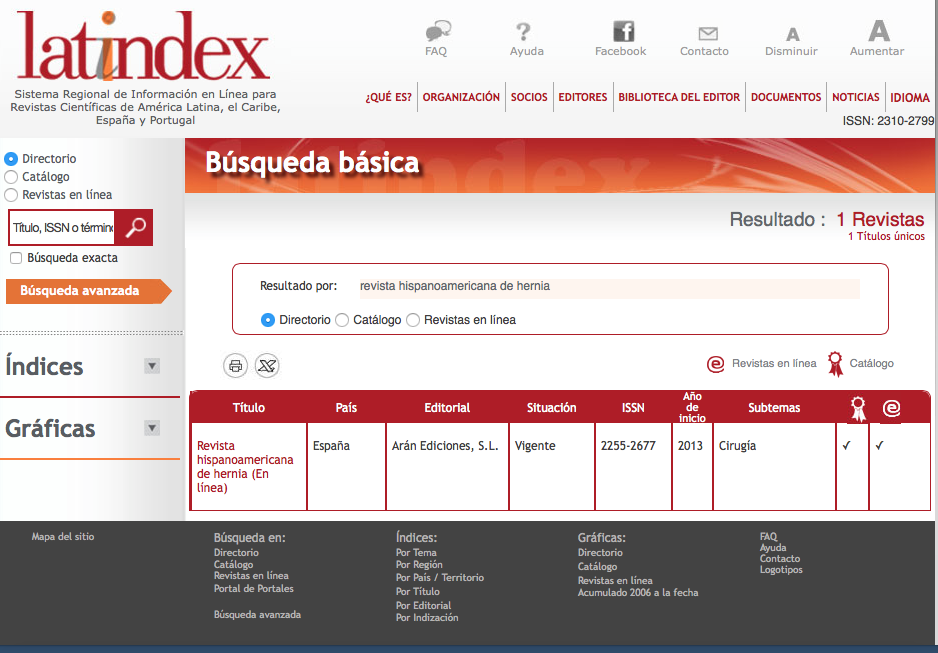Expand the Gráficas panel arrow
The width and height of the screenshot is (938, 653).
[152, 428]
